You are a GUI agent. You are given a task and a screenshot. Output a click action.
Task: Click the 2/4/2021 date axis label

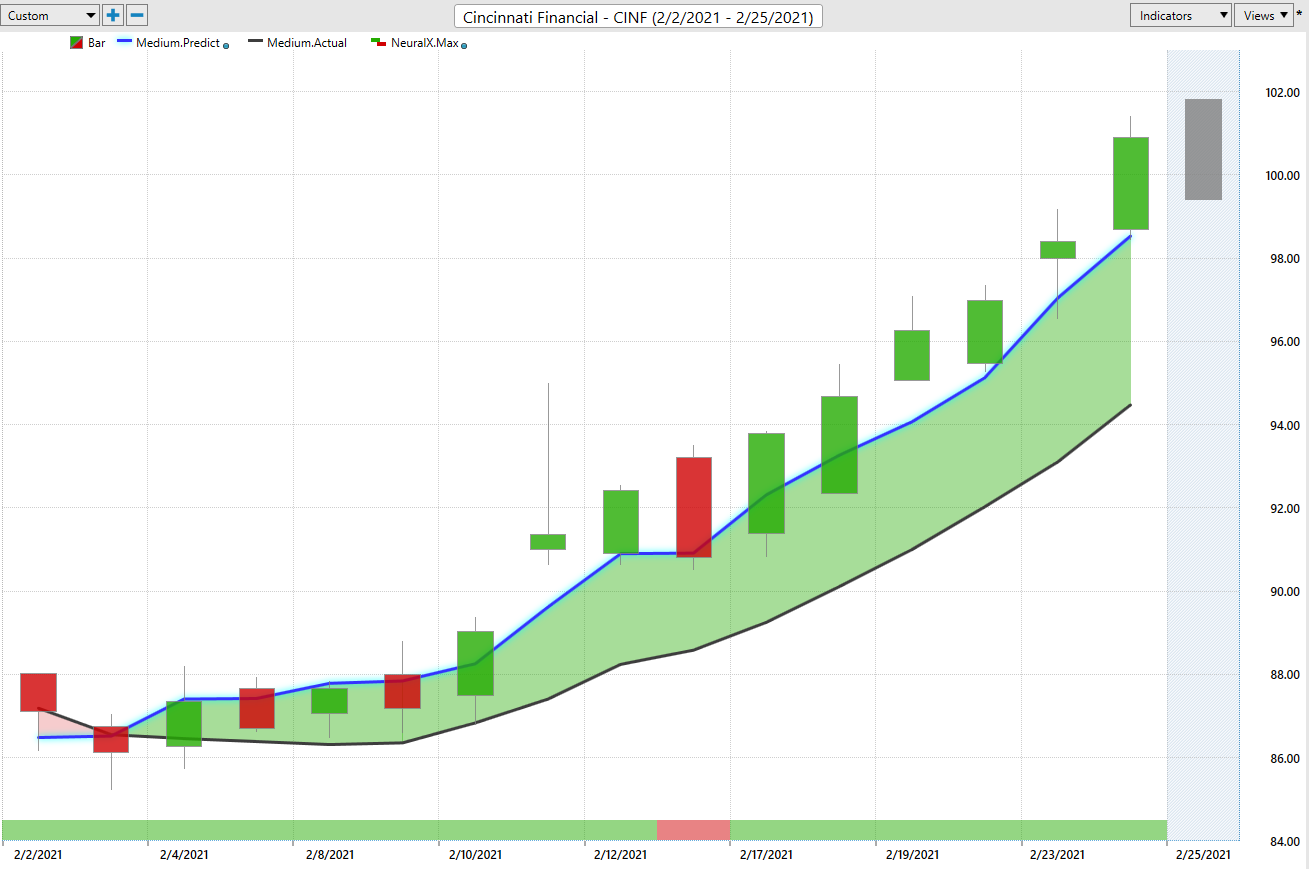point(184,855)
